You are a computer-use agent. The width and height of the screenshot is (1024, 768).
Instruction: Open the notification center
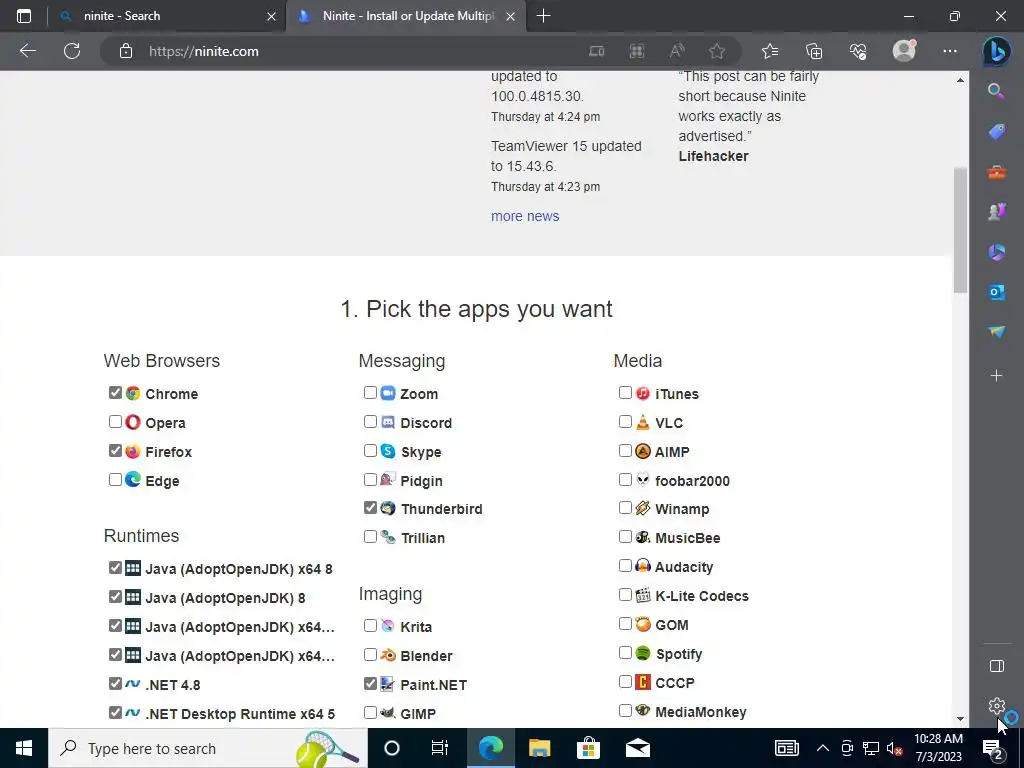pyautogui.click(x=993, y=748)
